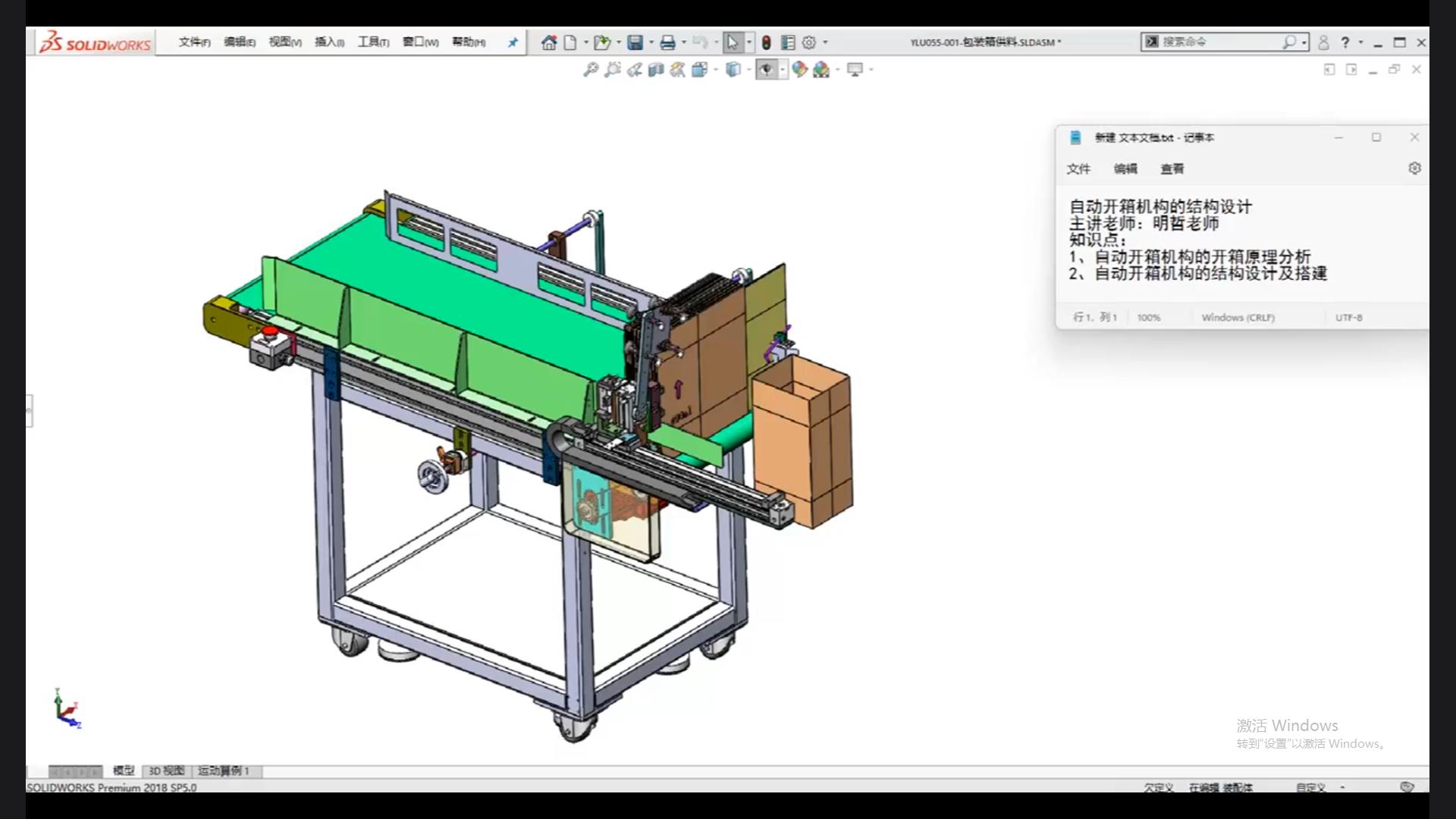
Task: Open Notepad 查看 menu
Action: (x=1172, y=168)
